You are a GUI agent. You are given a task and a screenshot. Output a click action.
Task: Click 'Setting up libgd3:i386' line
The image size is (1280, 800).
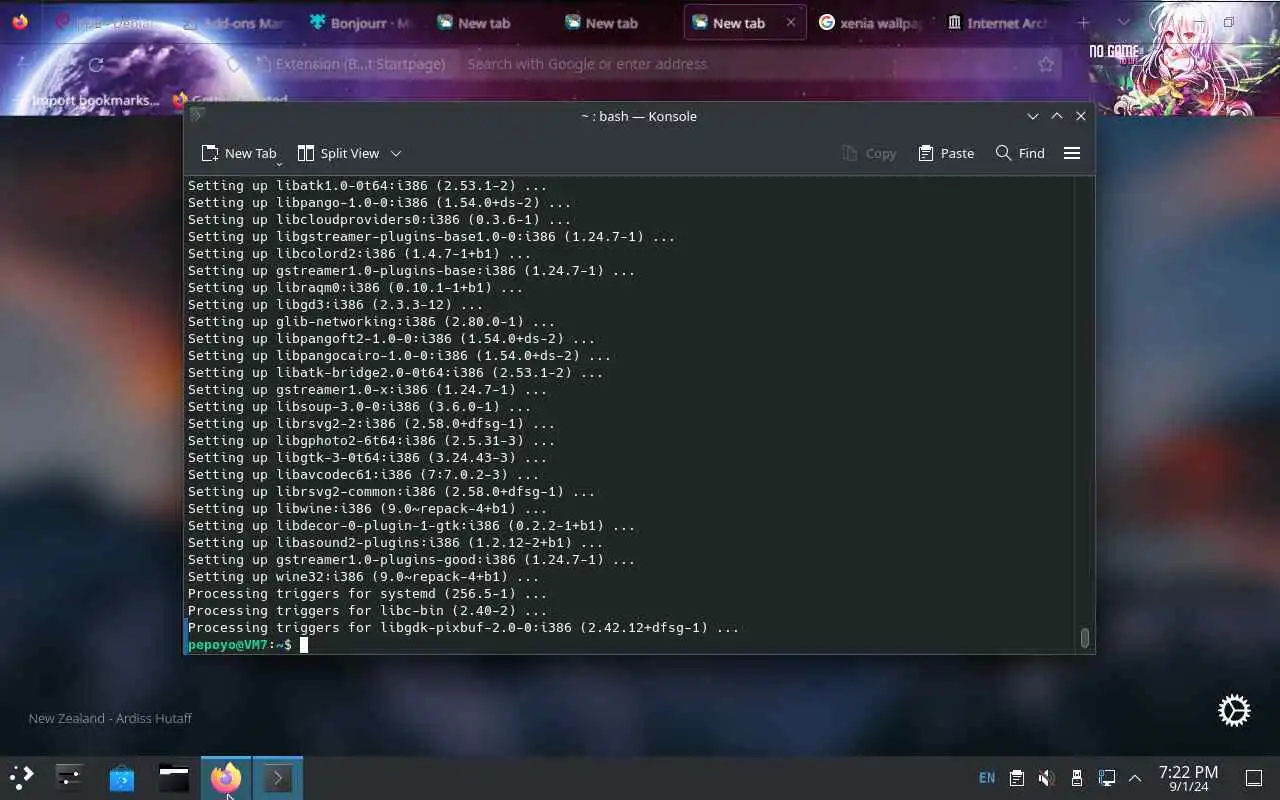click(335, 305)
